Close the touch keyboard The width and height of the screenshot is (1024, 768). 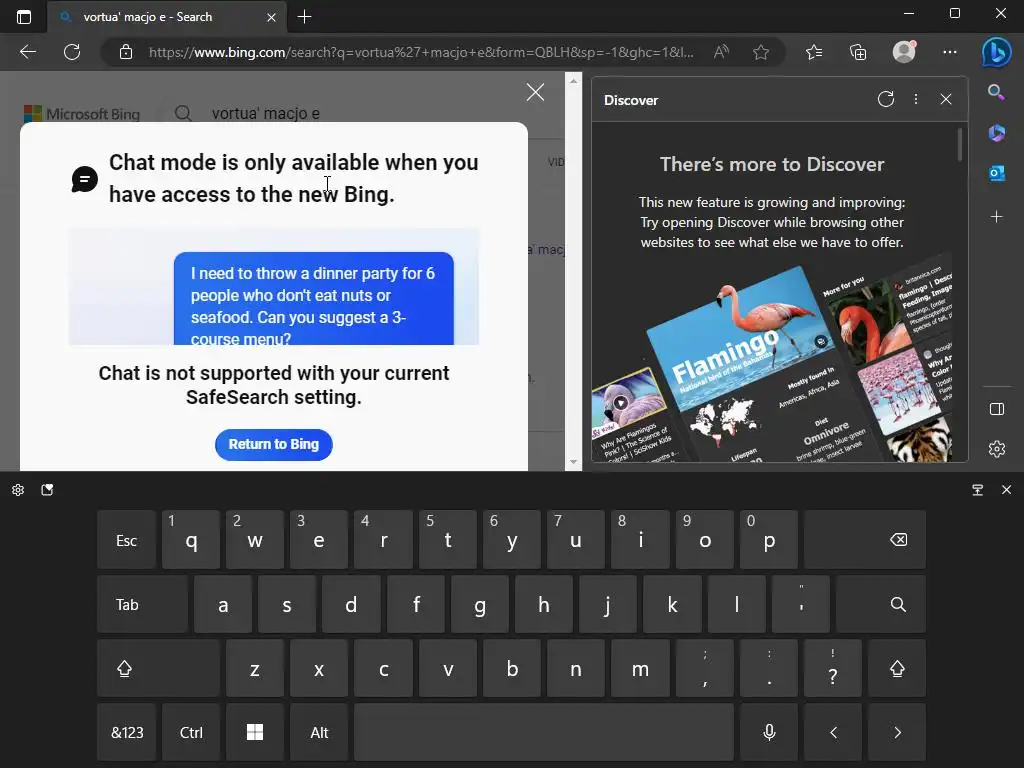point(1006,490)
